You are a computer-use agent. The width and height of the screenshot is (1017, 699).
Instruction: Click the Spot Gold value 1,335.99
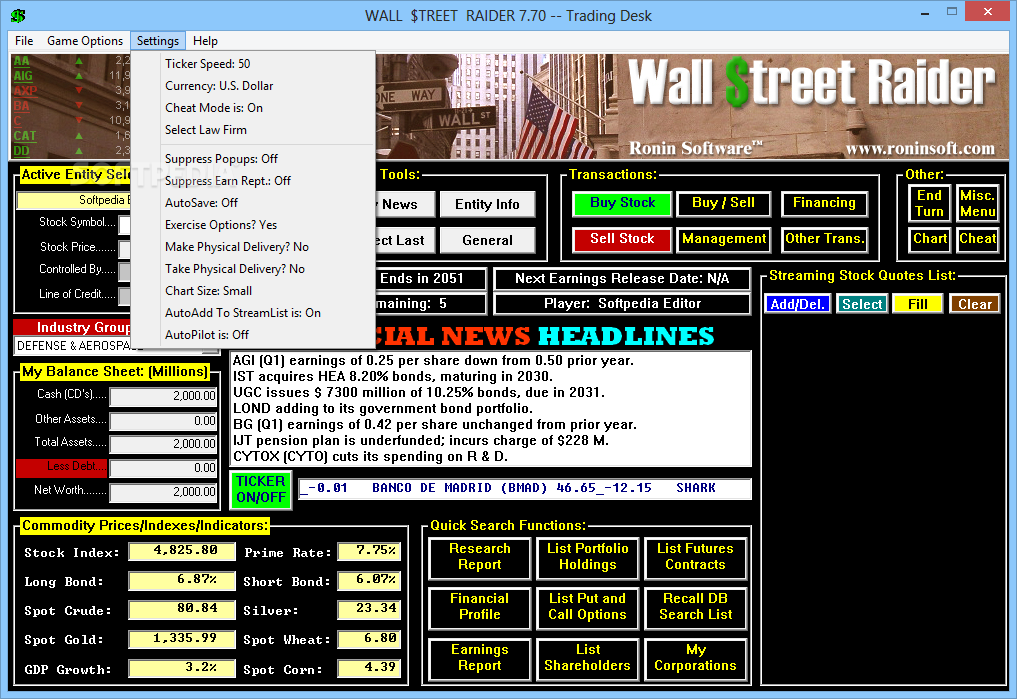[x=182, y=639]
